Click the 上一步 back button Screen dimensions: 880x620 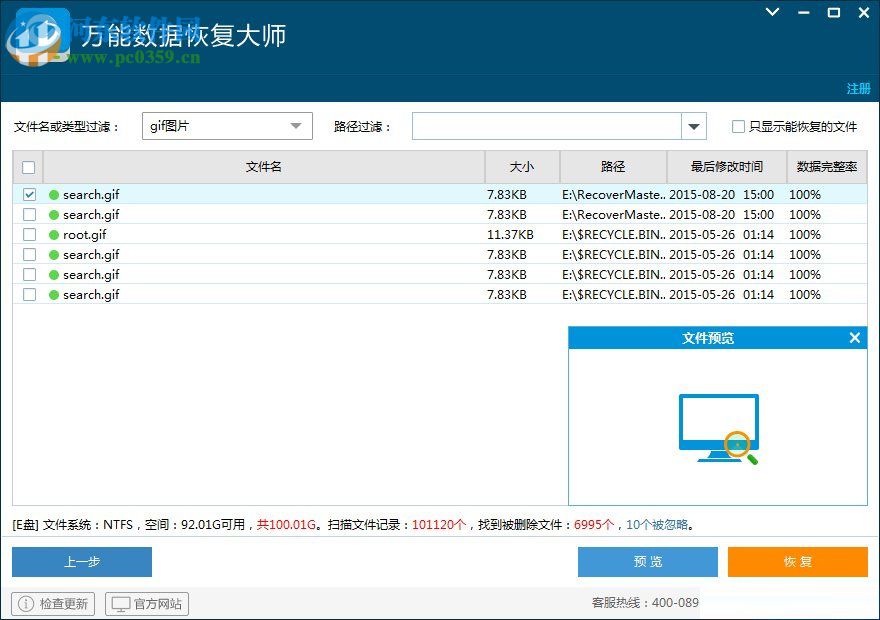click(x=81, y=561)
